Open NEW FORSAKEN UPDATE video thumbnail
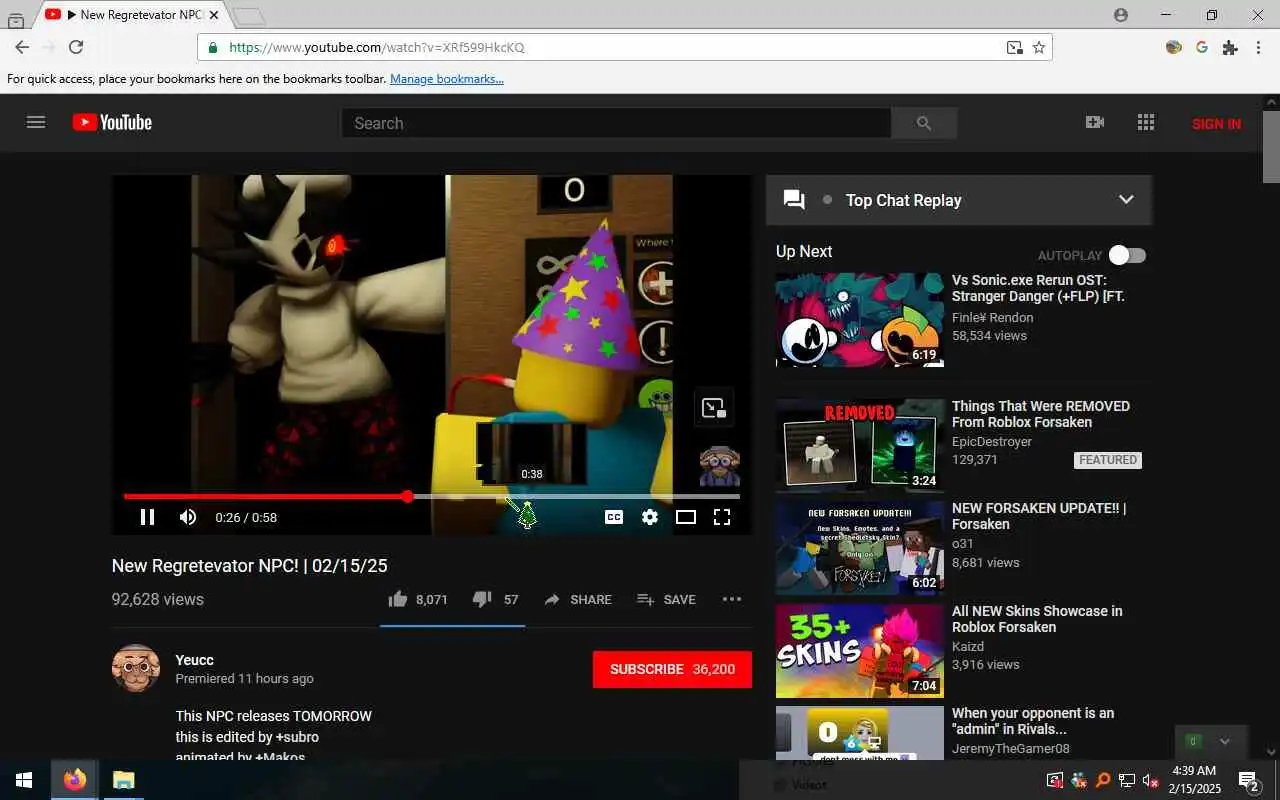1280x800 pixels. (x=859, y=547)
